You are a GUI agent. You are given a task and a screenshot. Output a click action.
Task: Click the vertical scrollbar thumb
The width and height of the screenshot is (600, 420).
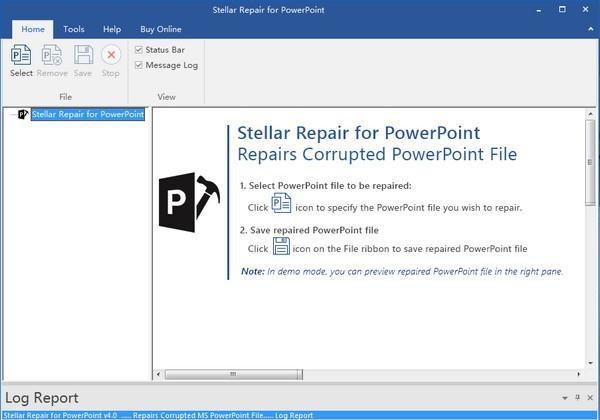click(x=590, y=163)
